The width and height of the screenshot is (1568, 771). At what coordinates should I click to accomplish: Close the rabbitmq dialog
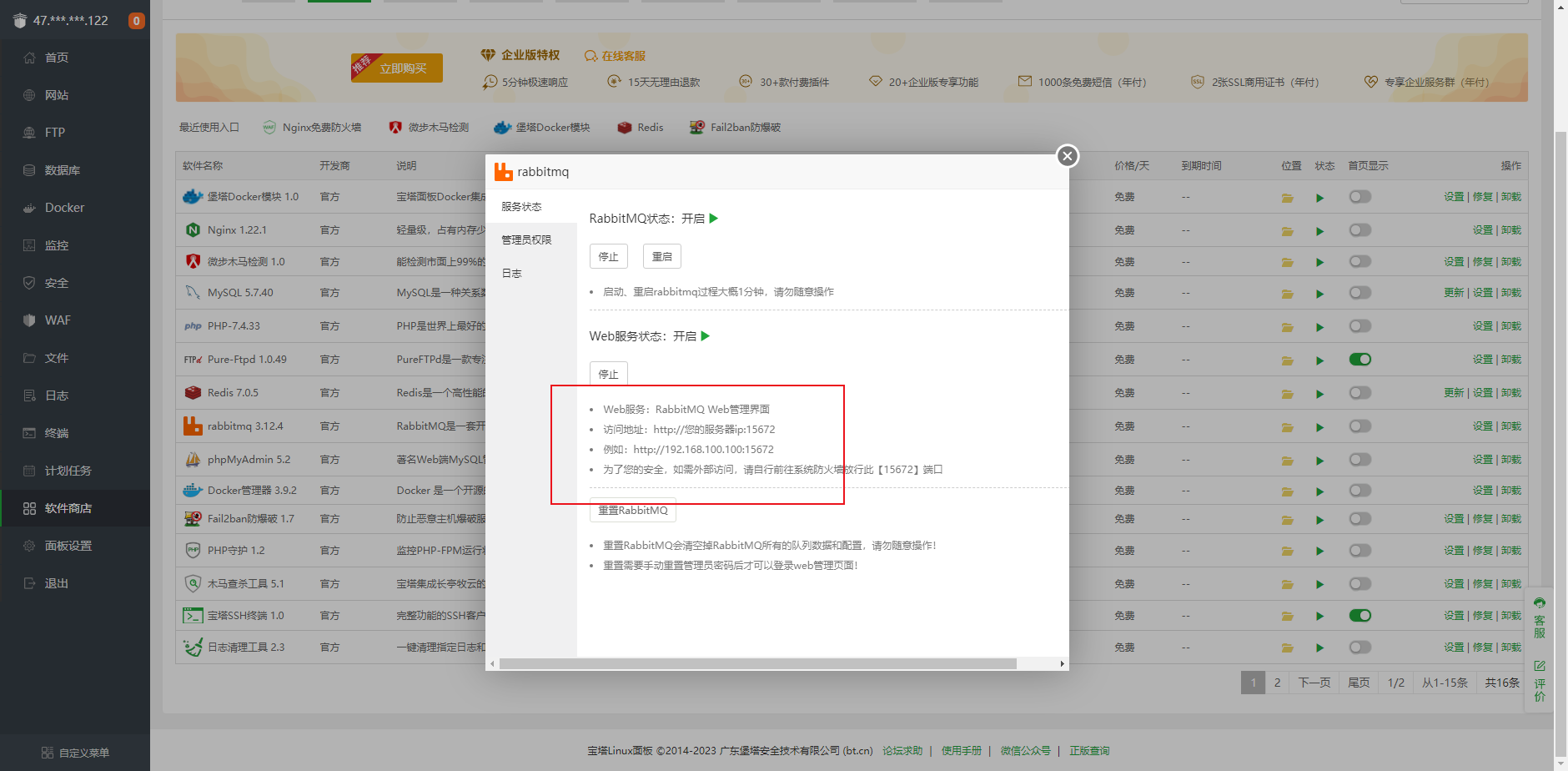[1067, 156]
